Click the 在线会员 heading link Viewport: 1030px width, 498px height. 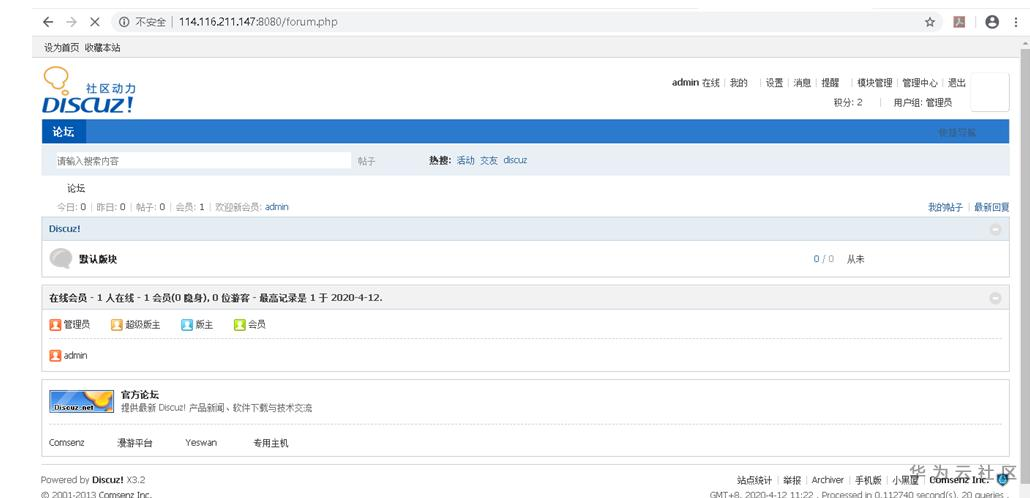point(68,298)
